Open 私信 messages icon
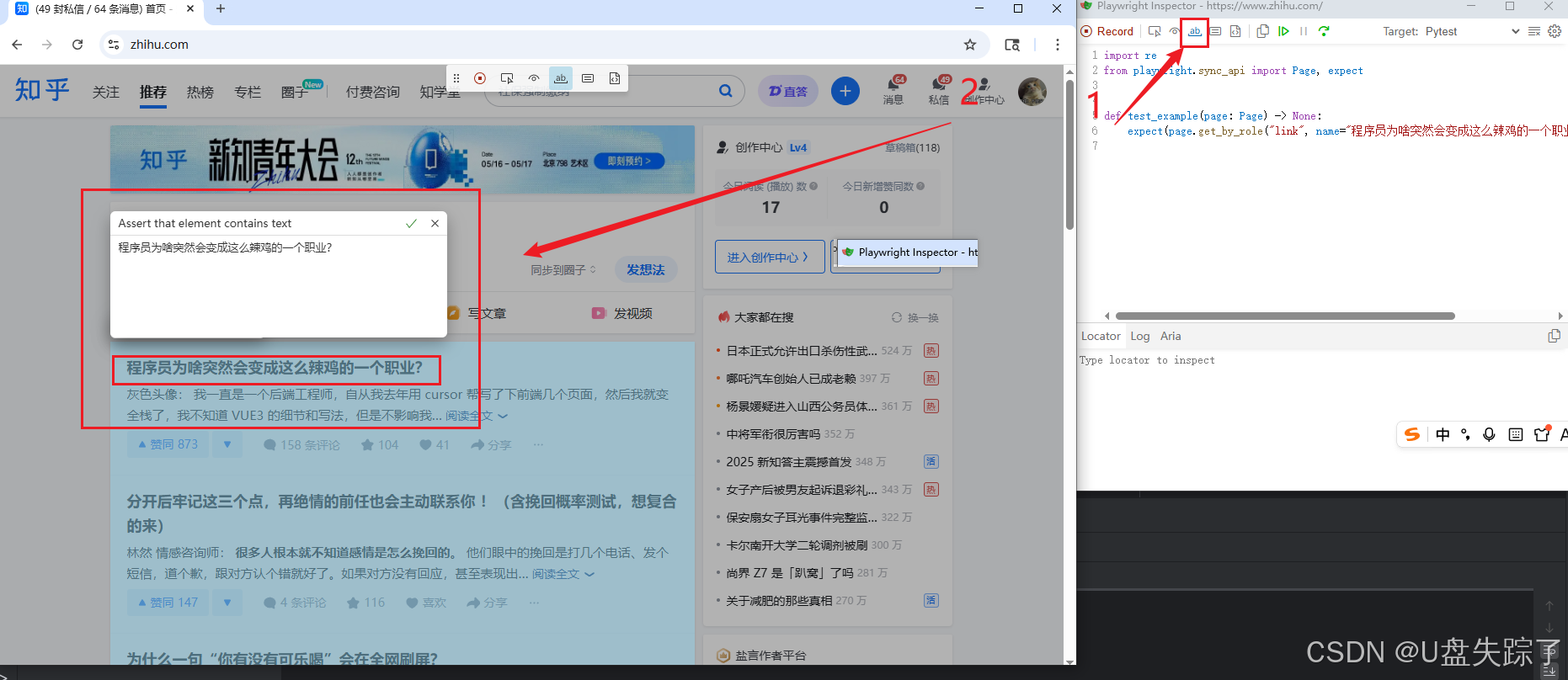Image resolution: width=1568 pixels, height=680 pixels. coord(939,90)
